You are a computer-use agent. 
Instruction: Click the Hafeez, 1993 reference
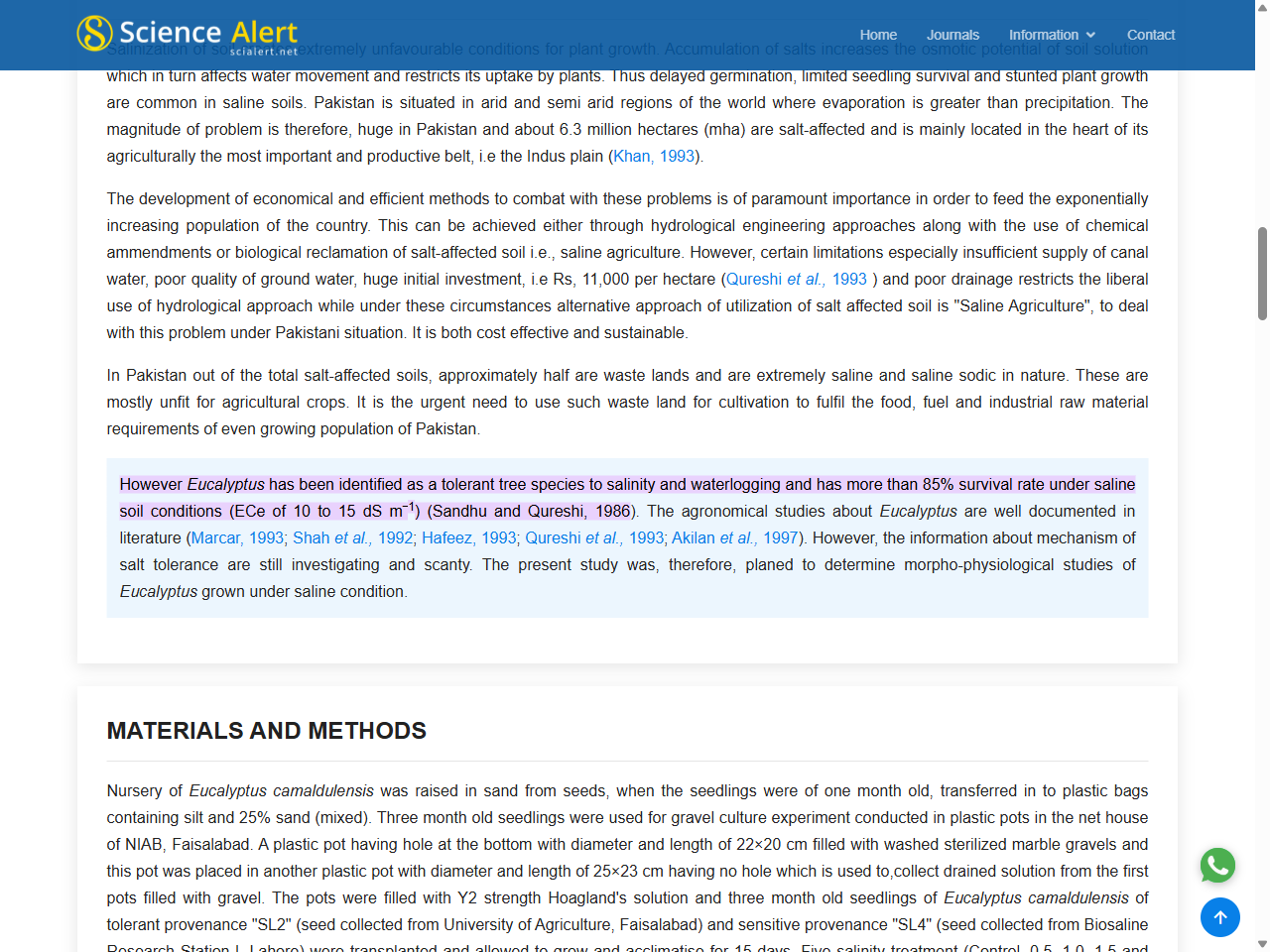(468, 537)
